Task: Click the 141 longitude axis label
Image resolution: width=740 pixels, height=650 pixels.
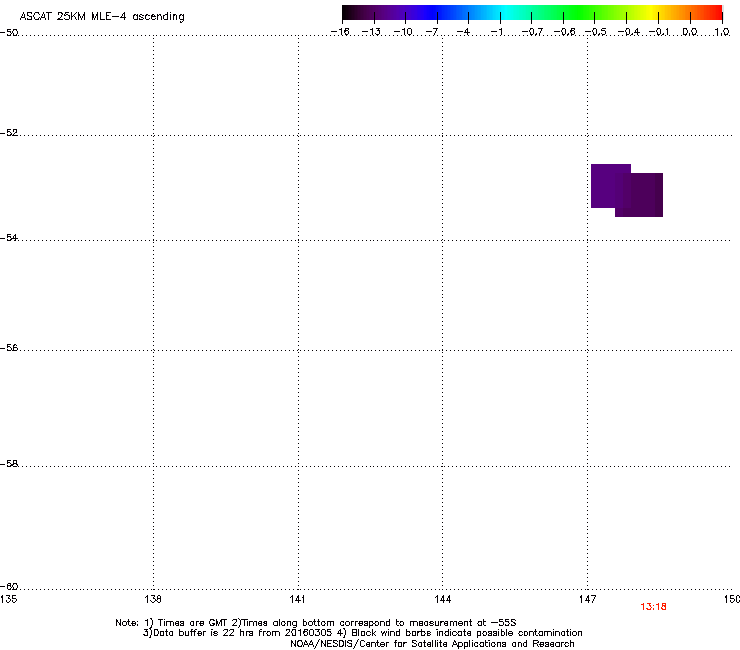Action: pos(298,599)
